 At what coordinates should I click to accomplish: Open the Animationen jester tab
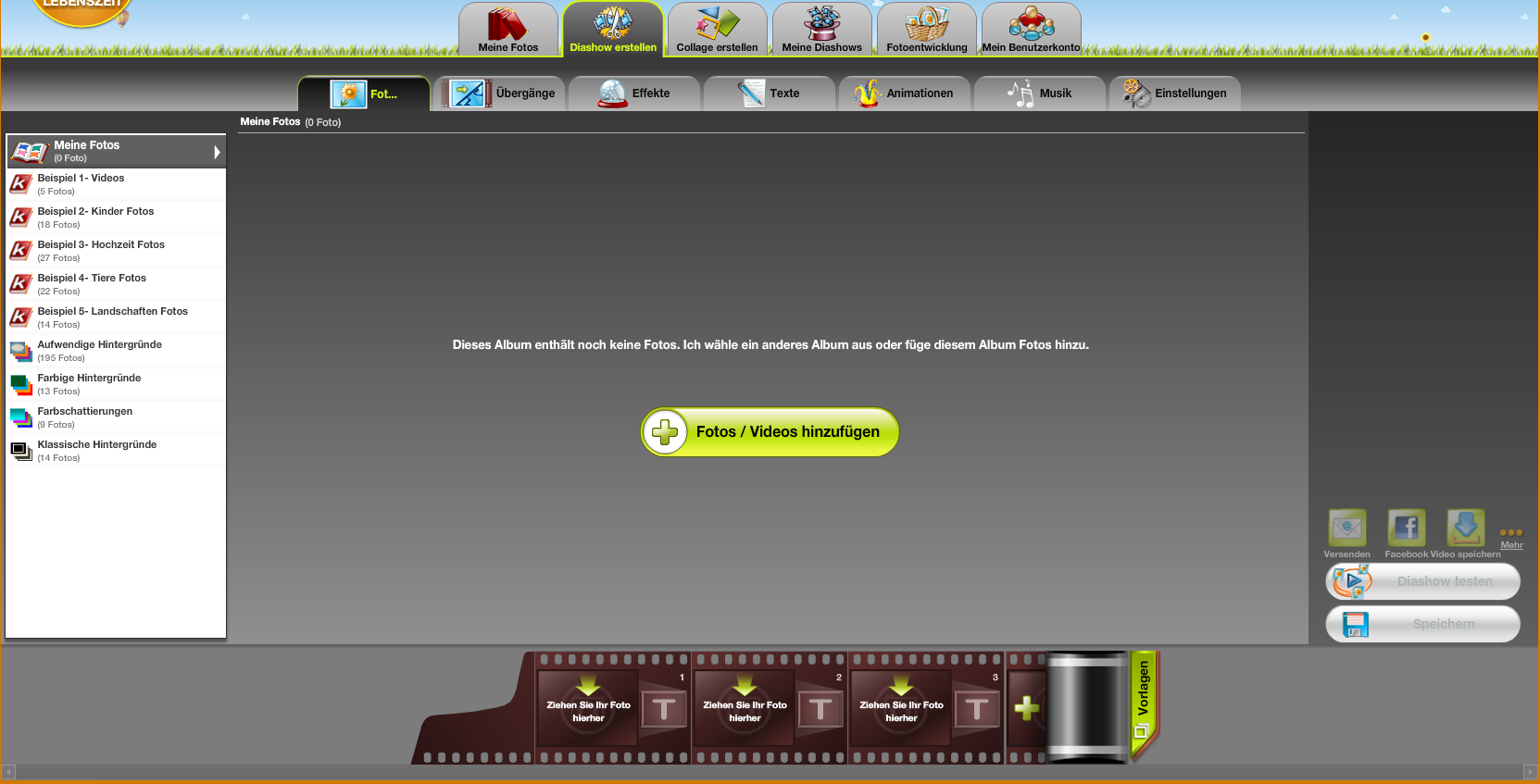click(905, 93)
